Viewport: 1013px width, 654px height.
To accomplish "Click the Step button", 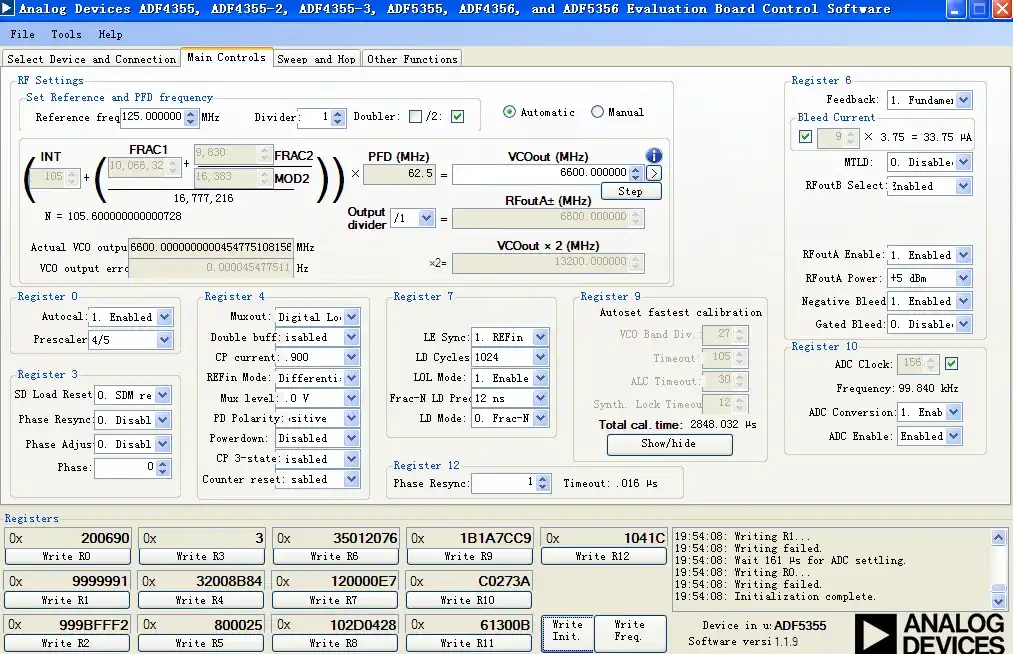I will click(631, 191).
